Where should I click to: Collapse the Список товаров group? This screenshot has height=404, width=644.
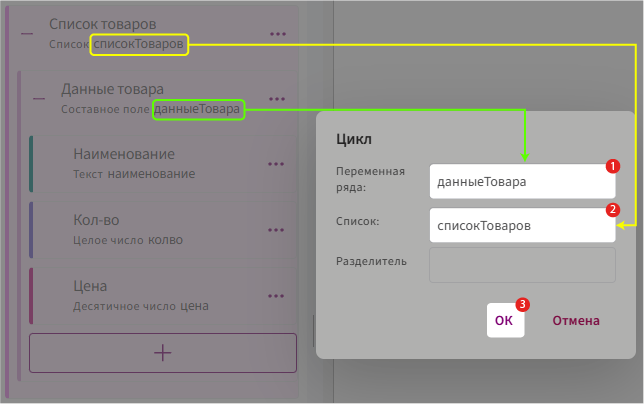tap(27, 34)
